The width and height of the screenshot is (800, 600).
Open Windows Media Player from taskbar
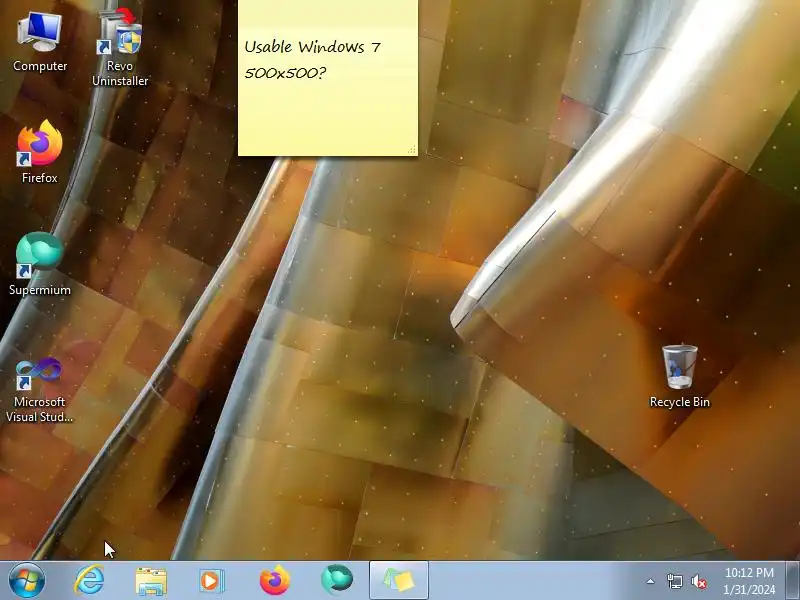(x=211, y=581)
